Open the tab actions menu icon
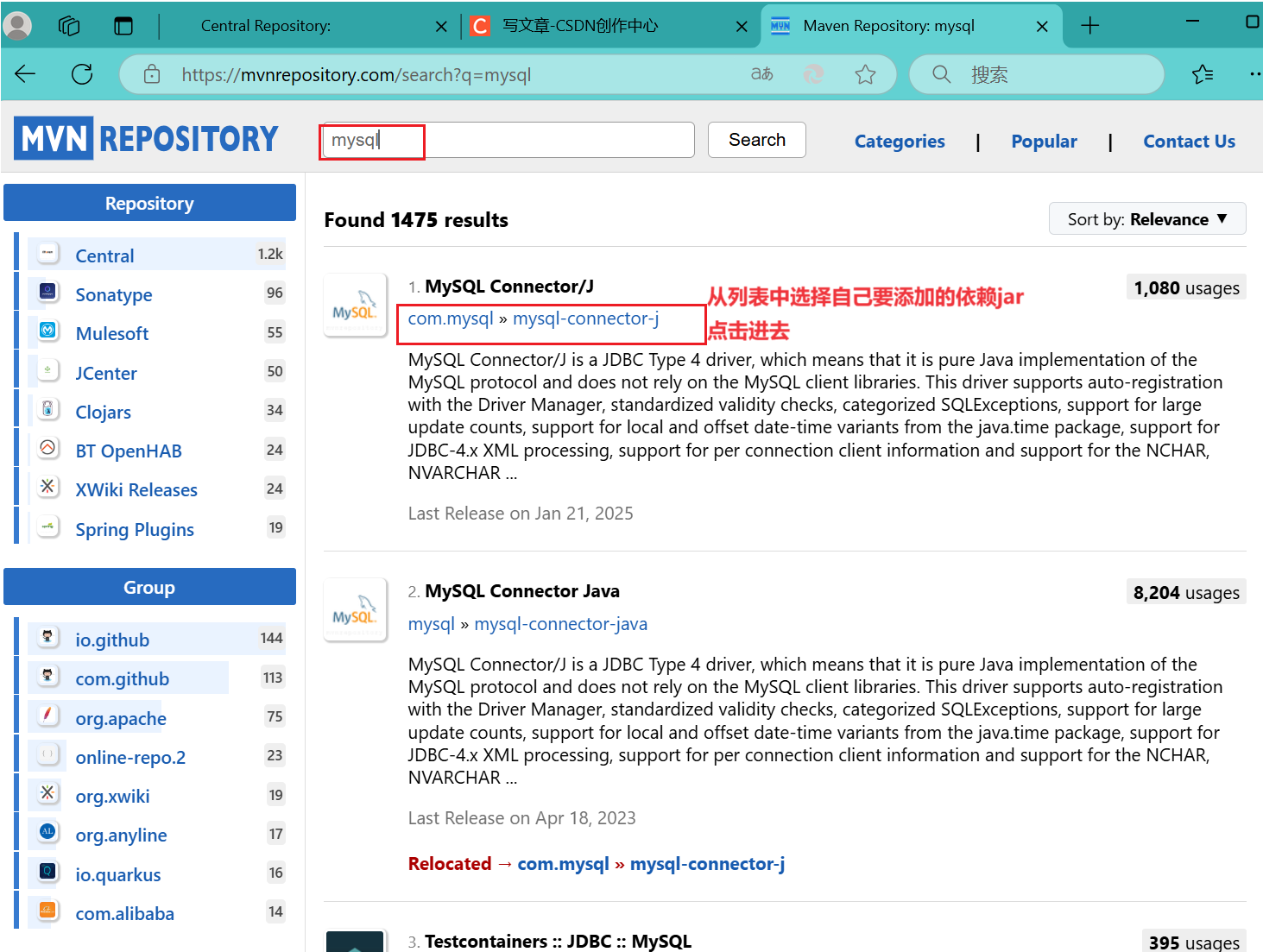 [123, 26]
